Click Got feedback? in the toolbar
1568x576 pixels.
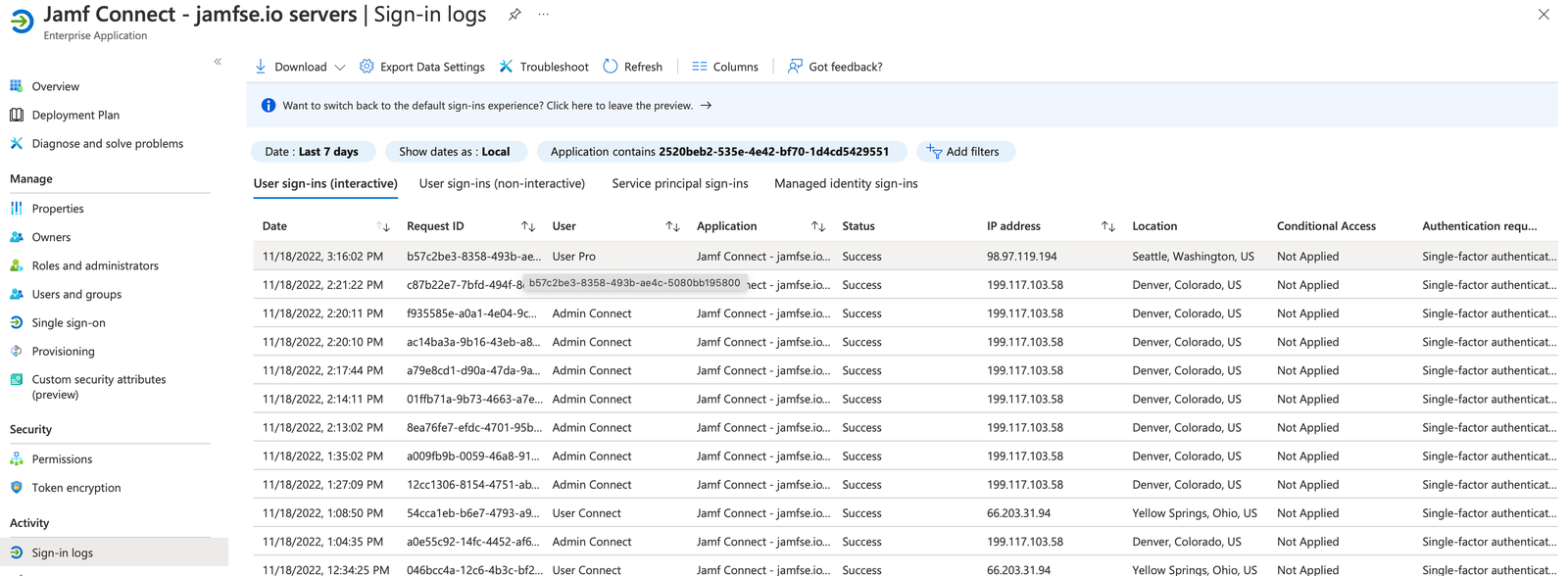[x=835, y=67]
